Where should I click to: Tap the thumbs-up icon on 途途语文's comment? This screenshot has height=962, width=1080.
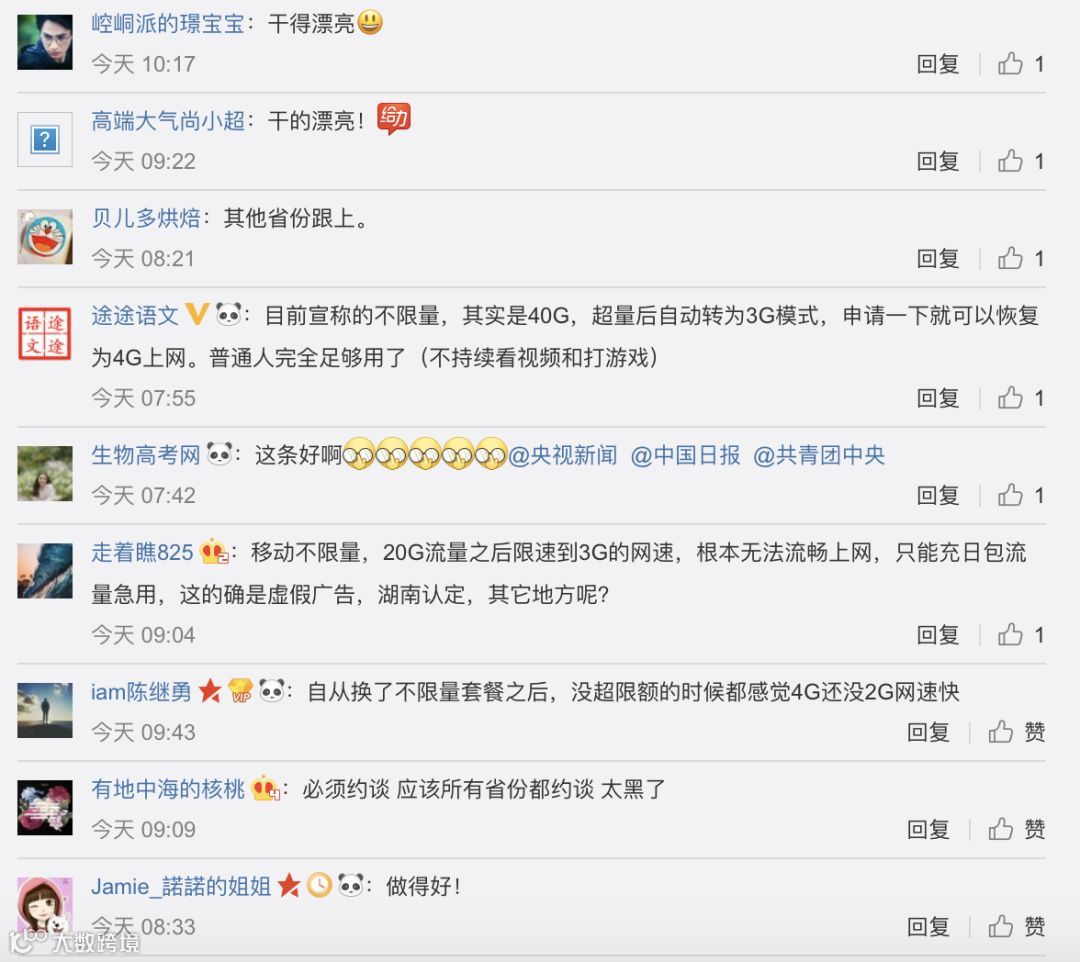click(1010, 397)
